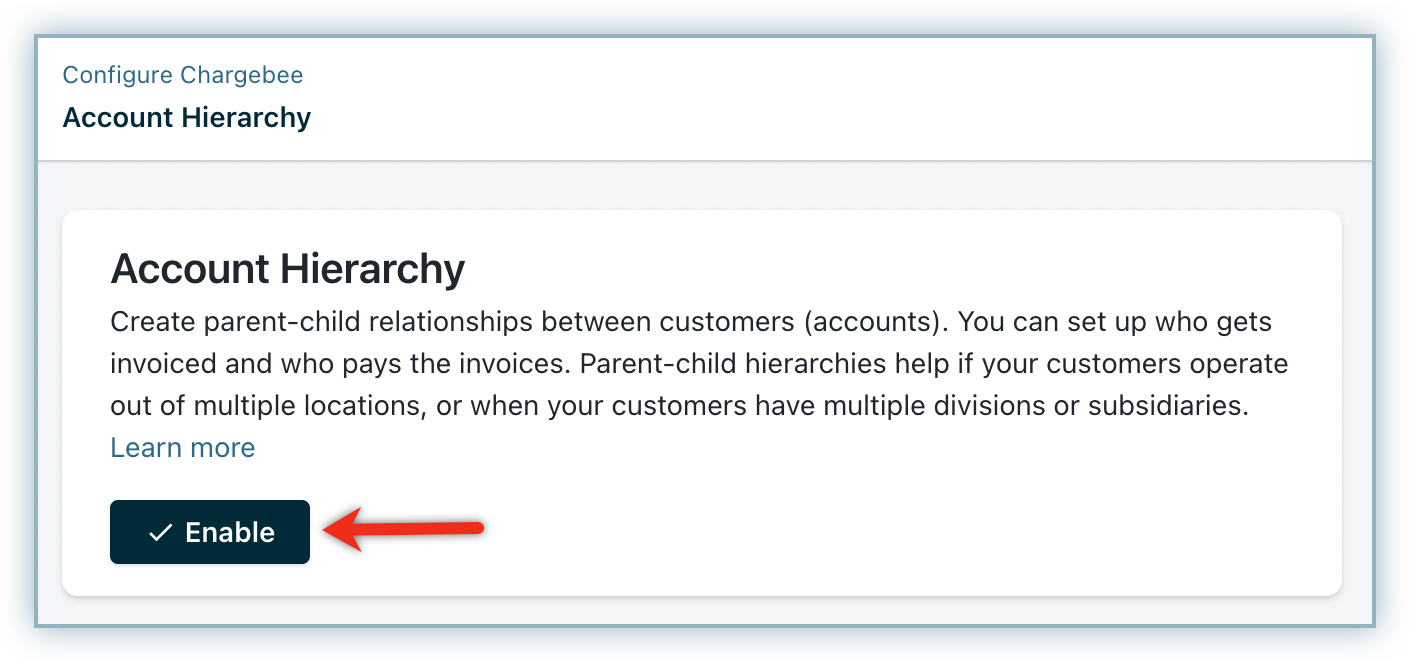Screen dimensions: 1410x662
Task: Select the large Account Hierarchy card heading
Action: [288, 269]
